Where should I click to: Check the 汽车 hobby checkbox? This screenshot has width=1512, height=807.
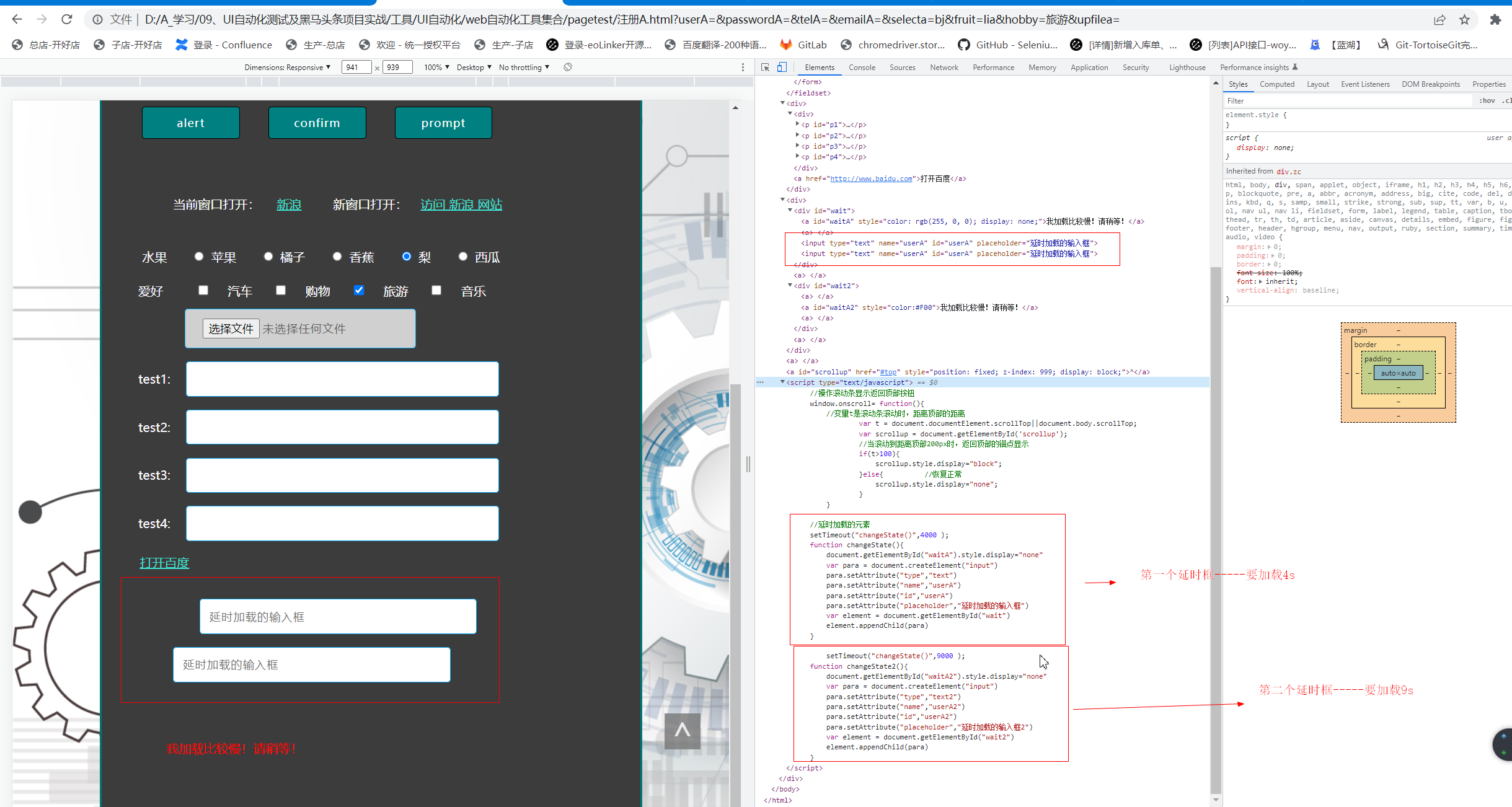[x=203, y=290]
